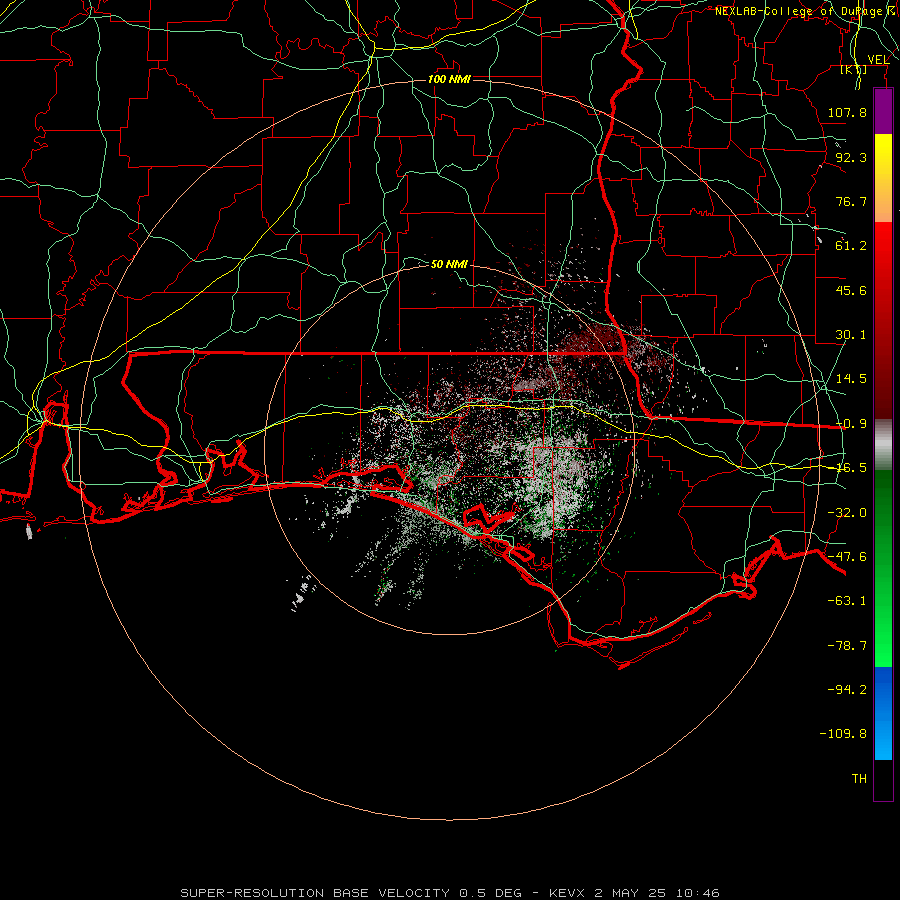This screenshot has width=900, height=900.
Task: Click the 107.8 velocity scale value
Action: tap(847, 112)
